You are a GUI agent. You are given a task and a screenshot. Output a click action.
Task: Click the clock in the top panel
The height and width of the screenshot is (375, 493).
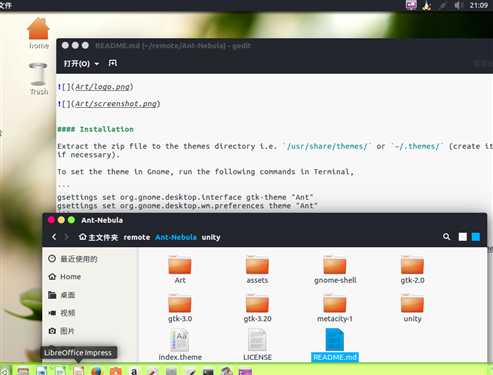(479, 5)
